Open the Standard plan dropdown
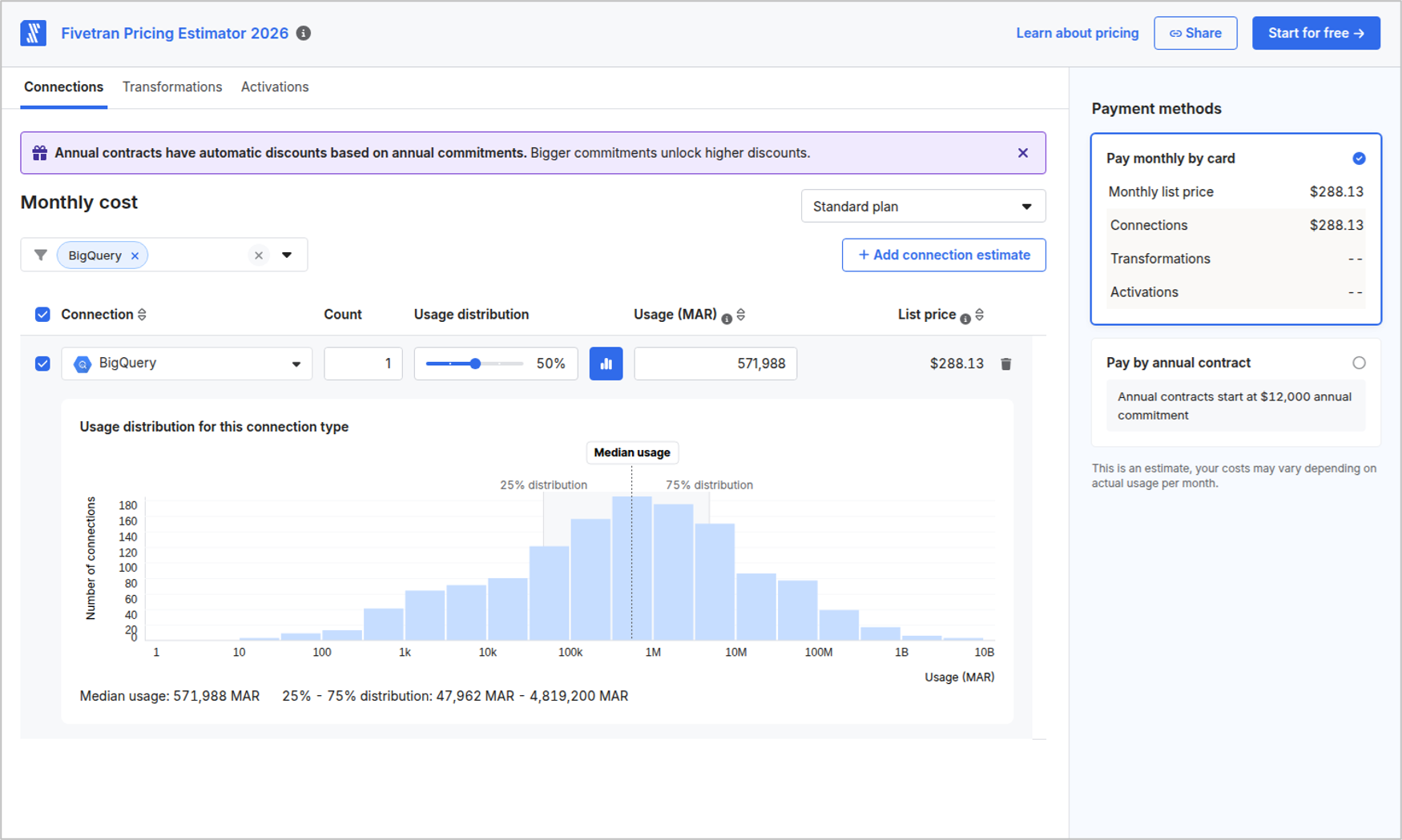Image resolution: width=1402 pixels, height=840 pixels. [x=923, y=207]
